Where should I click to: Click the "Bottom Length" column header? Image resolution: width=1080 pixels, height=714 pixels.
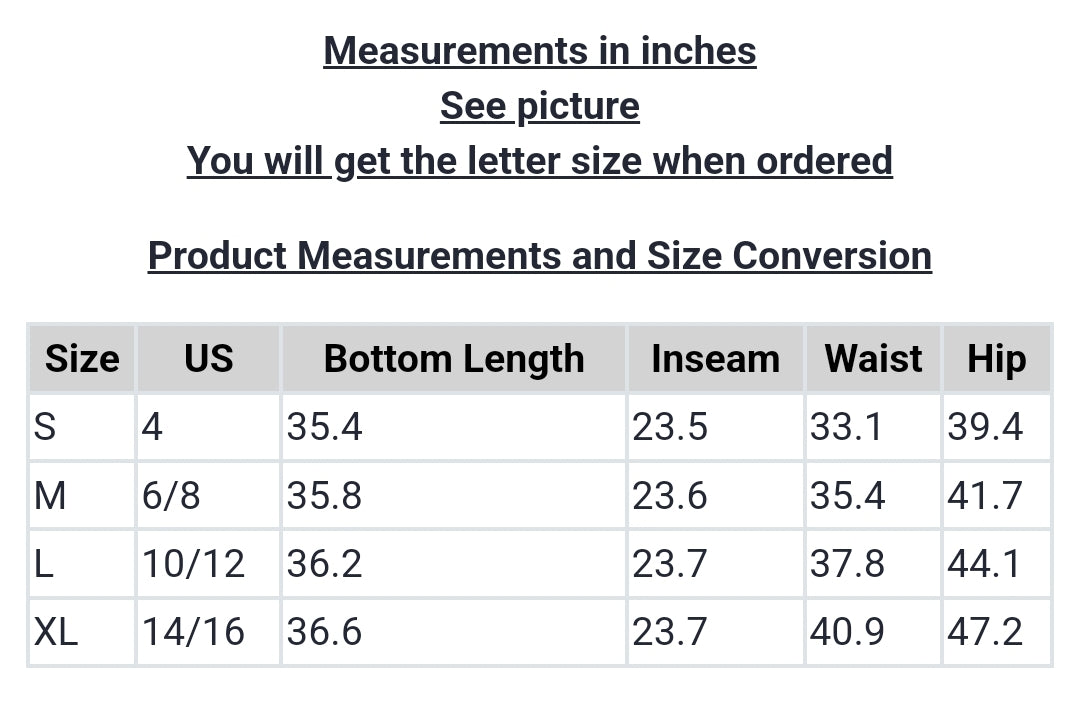click(454, 358)
